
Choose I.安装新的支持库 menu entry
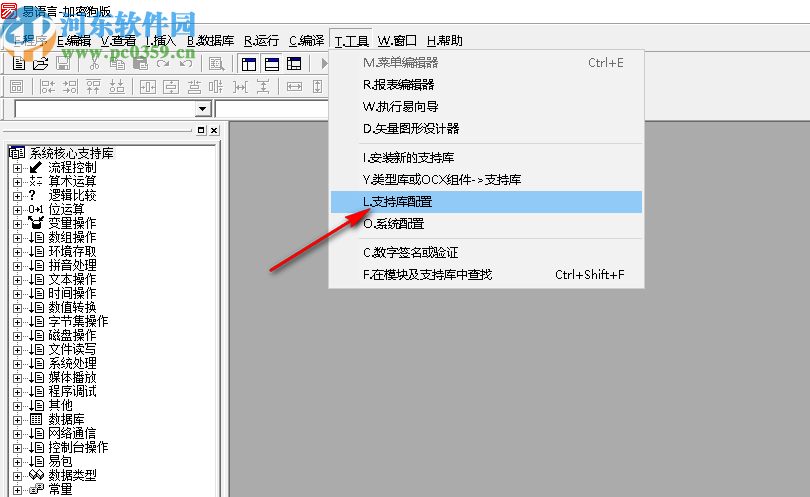(x=486, y=158)
